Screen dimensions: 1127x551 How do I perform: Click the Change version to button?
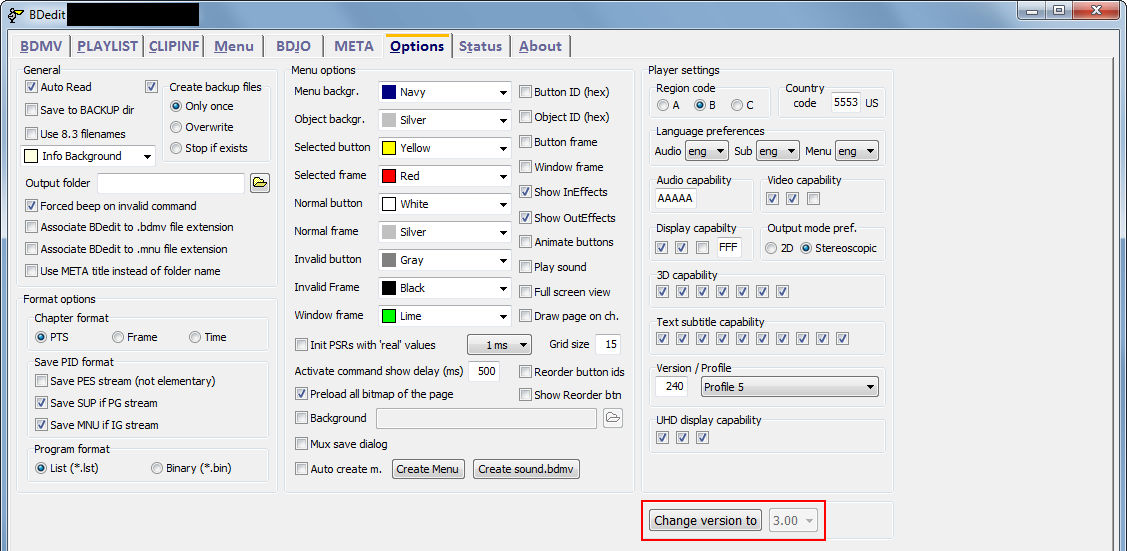coord(705,521)
